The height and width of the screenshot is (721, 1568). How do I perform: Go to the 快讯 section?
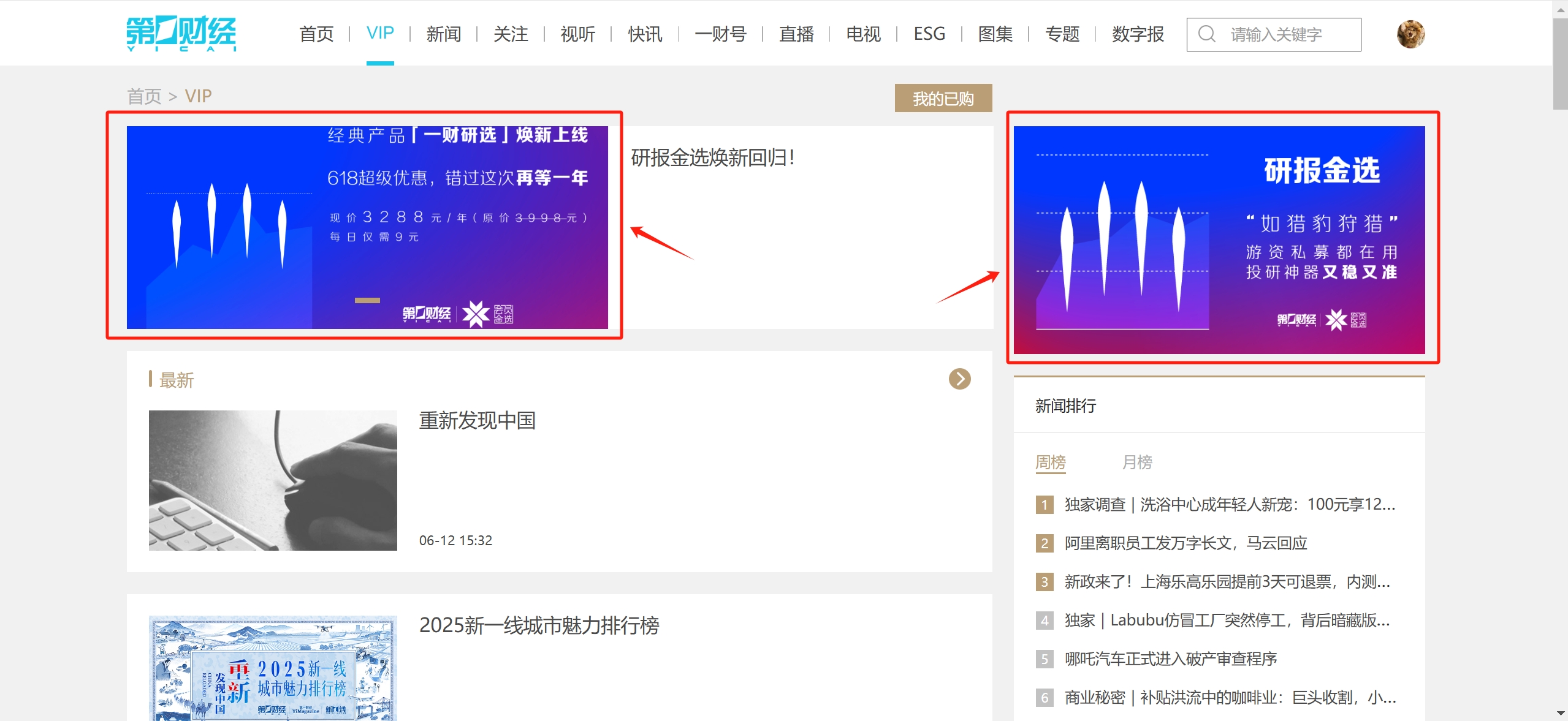click(x=645, y=34)
